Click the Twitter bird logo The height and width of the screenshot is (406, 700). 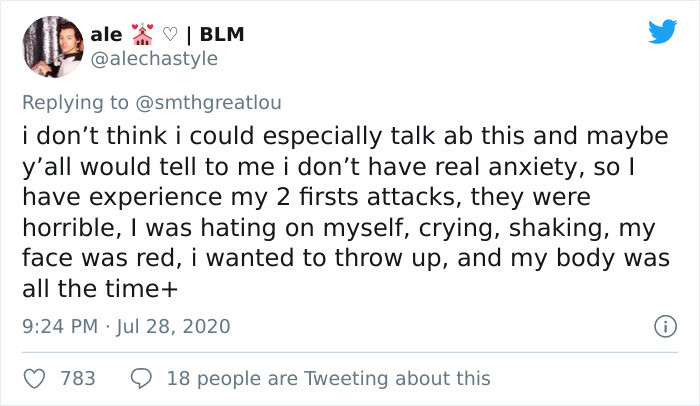pyautogui.click(x=662, y=31)
